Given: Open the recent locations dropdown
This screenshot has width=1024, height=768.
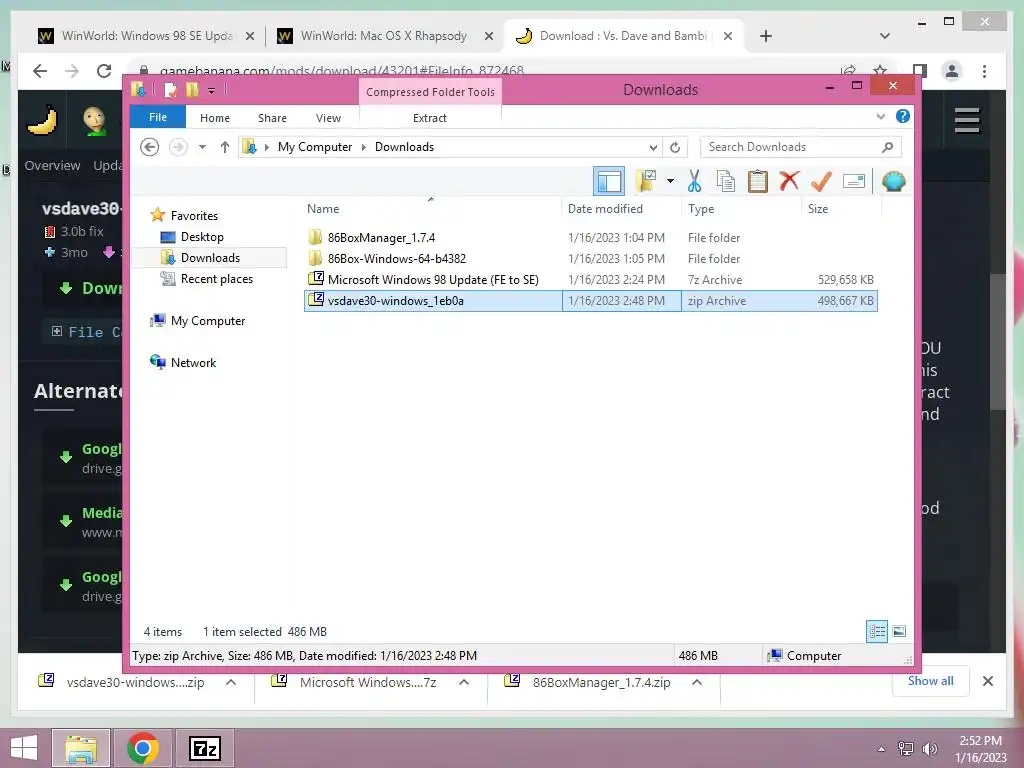Looking at the screenshot, I should click(x=202, y=147).
